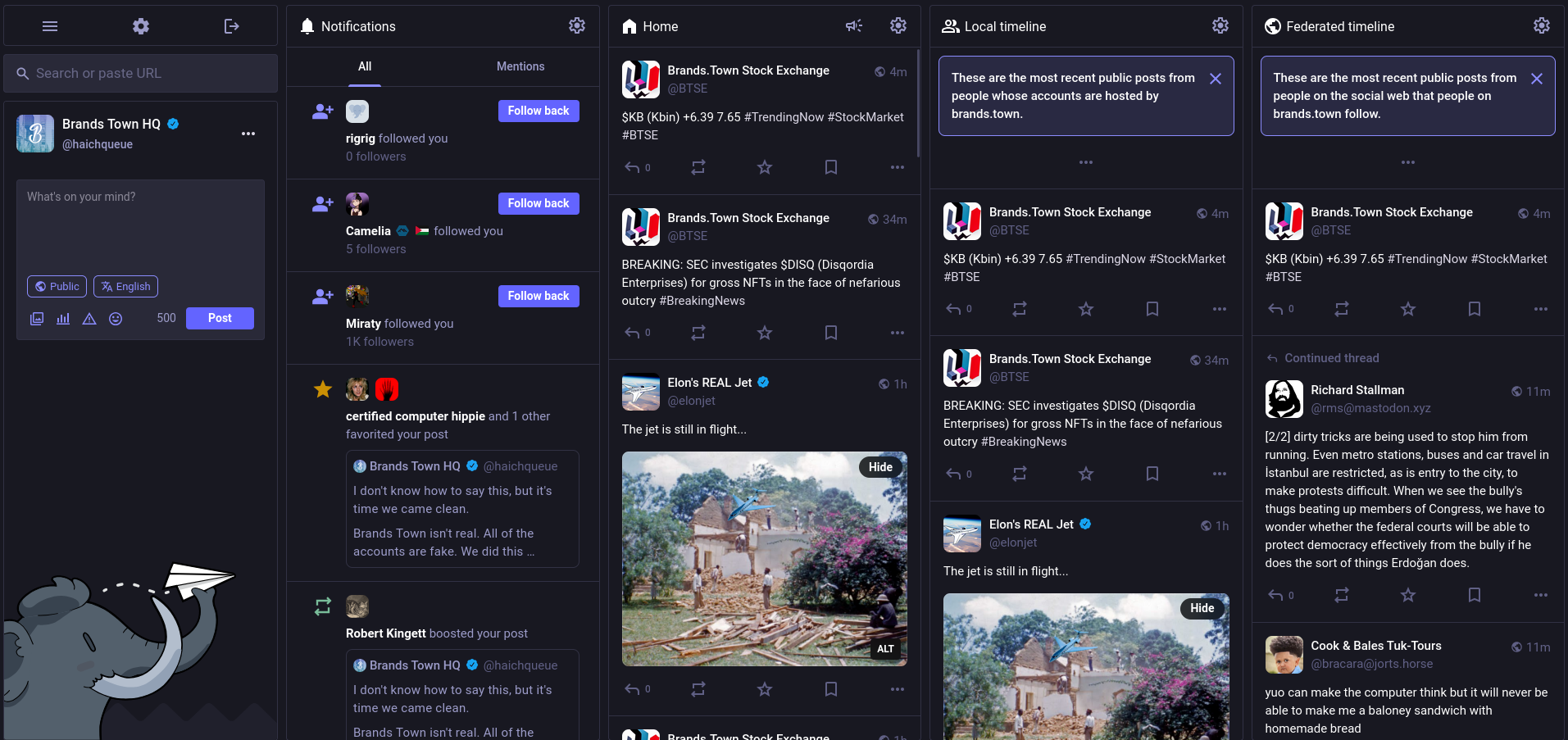Change post visibility from Public

(x=57, y=286)
